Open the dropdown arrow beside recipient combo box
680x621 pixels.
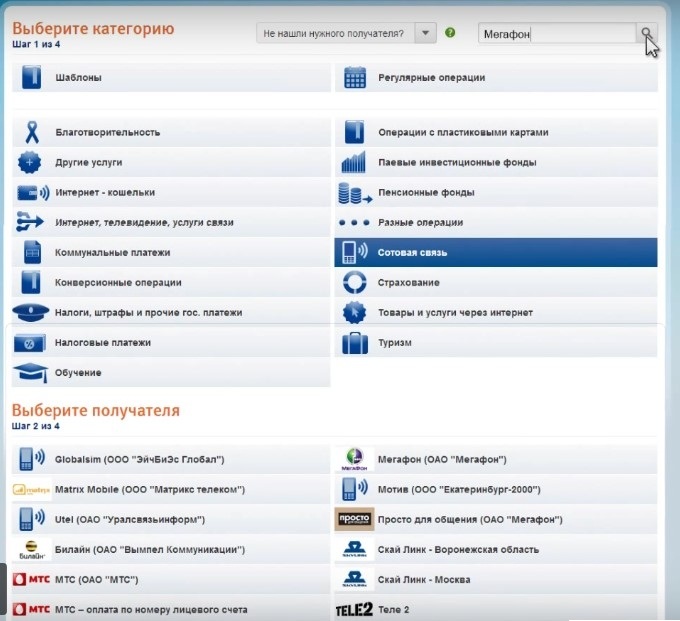(x=426, y=33)
